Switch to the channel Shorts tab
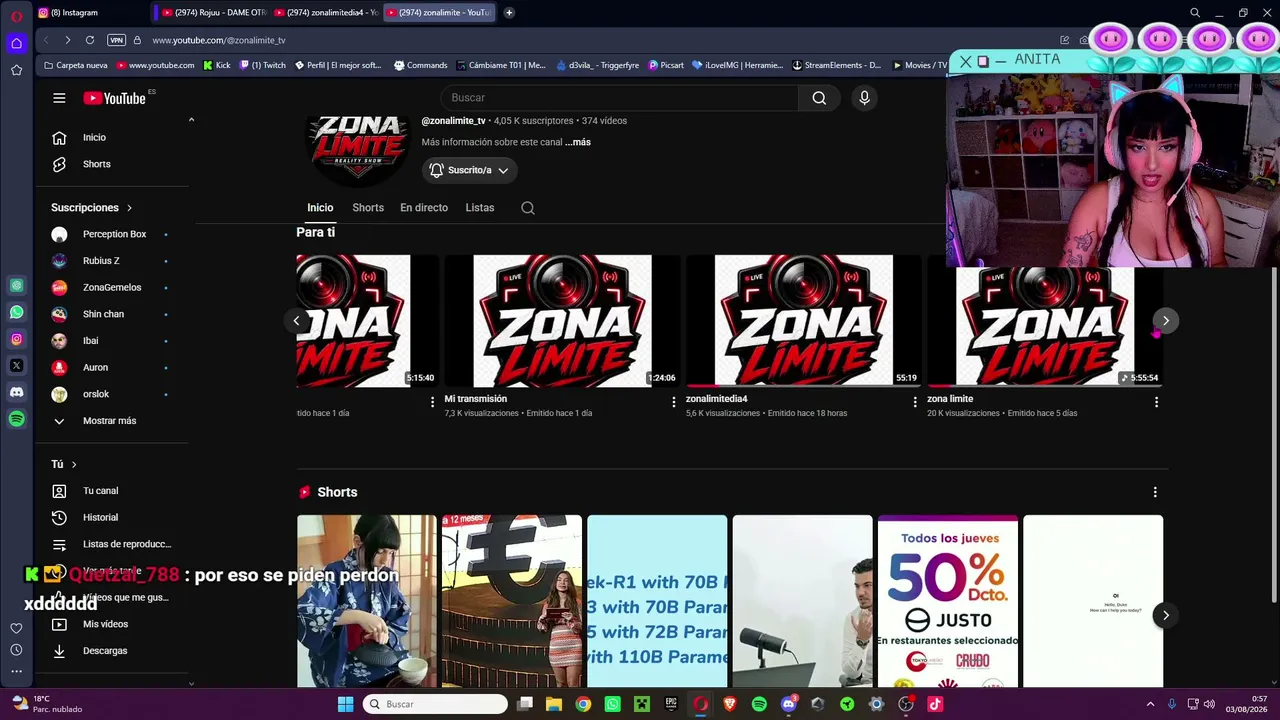The height and width of the screenshot is (720, 1280). 368,208
